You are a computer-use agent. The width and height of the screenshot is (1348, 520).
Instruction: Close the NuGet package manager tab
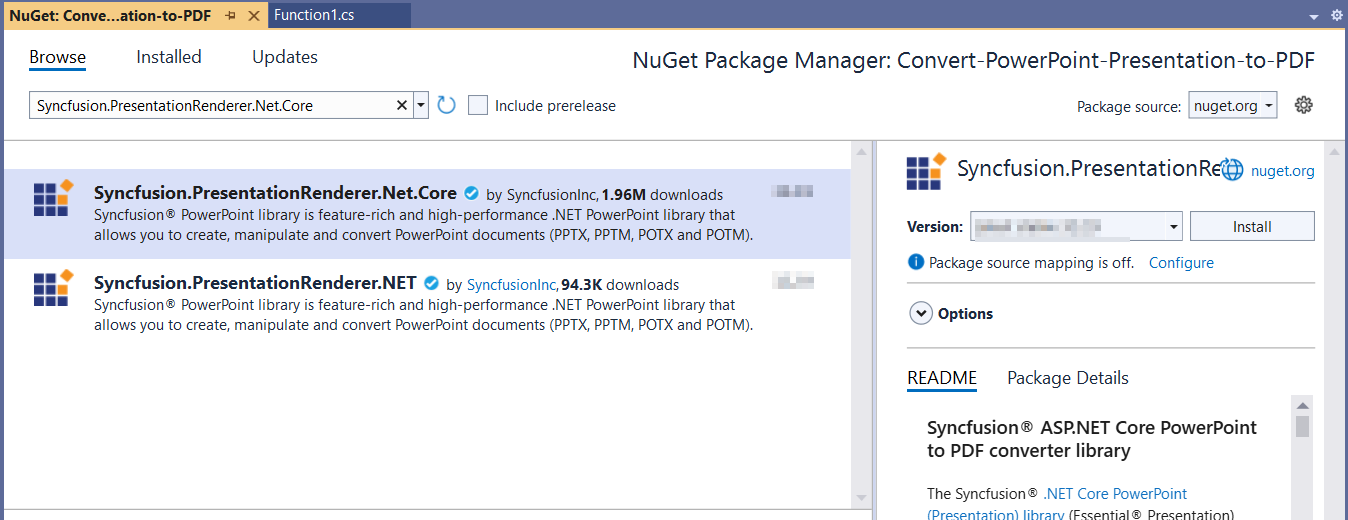pos(254,15)
